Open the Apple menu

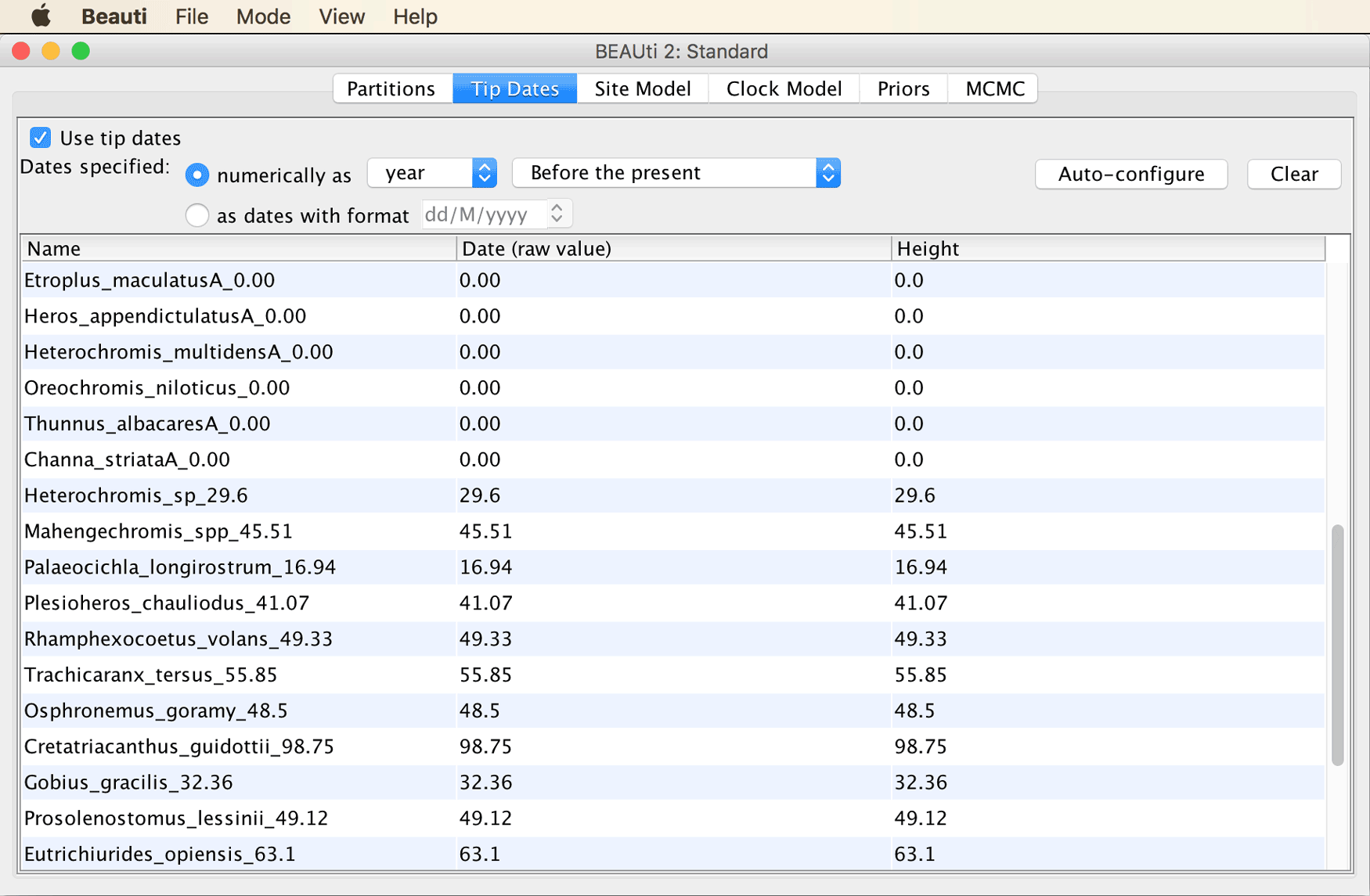click(41, 16)
